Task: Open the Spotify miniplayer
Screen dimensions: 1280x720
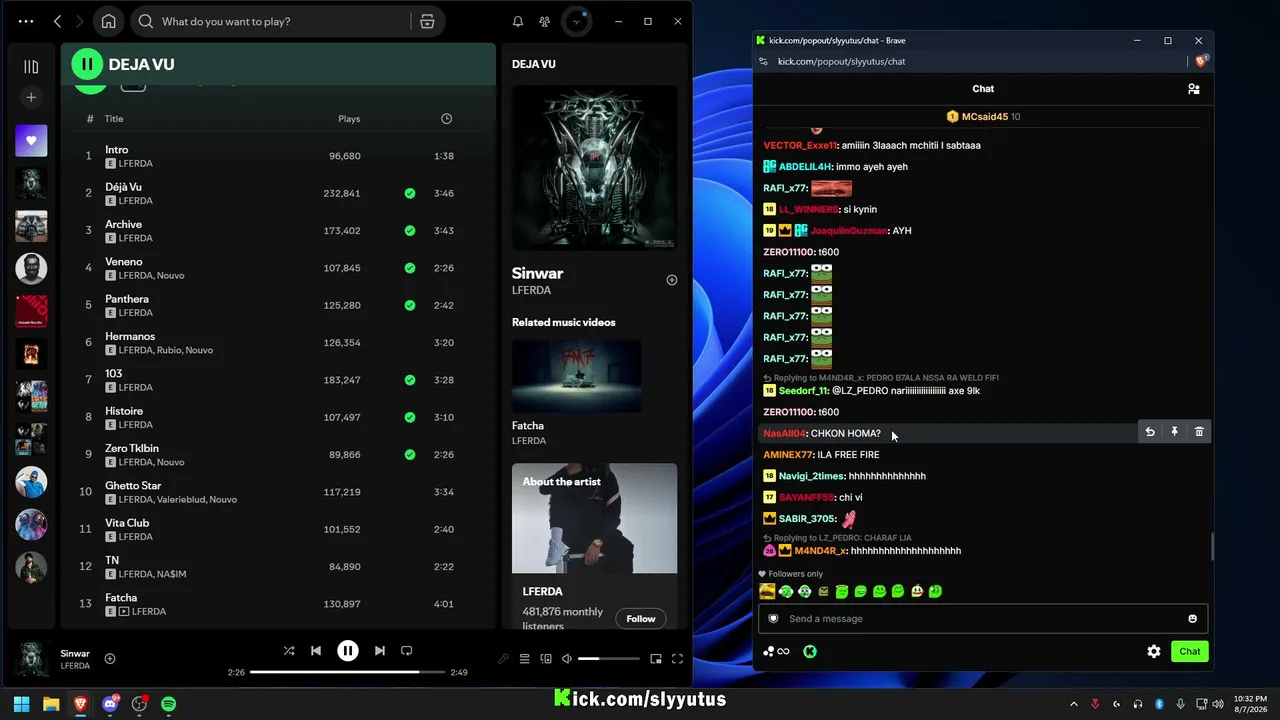Action: (x=656, y=658)
